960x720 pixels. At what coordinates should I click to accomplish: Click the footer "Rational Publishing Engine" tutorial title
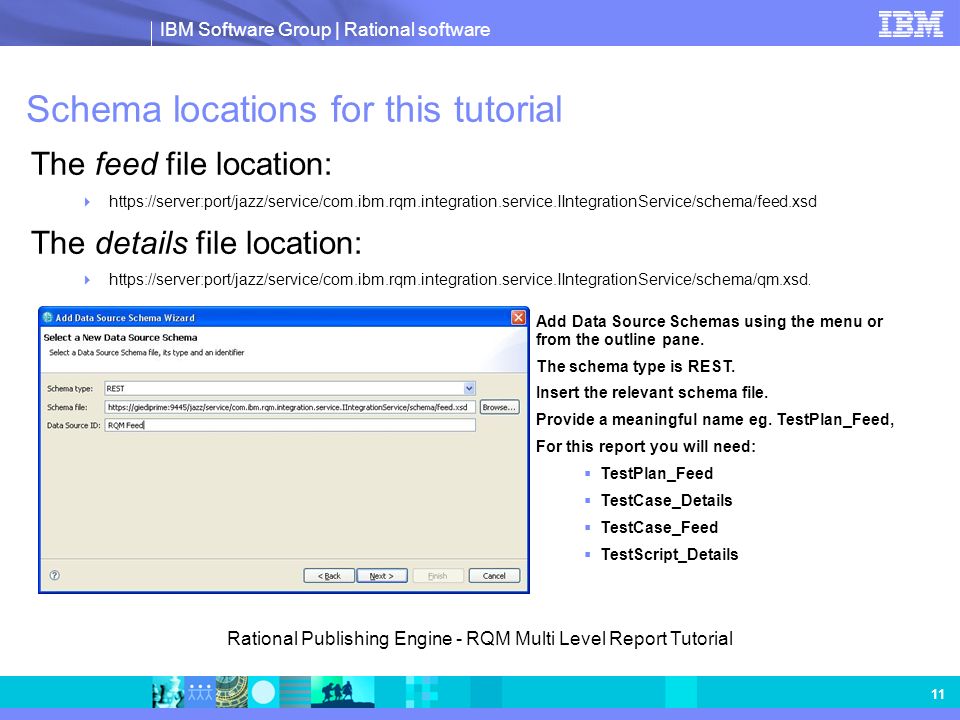point(479,639)
